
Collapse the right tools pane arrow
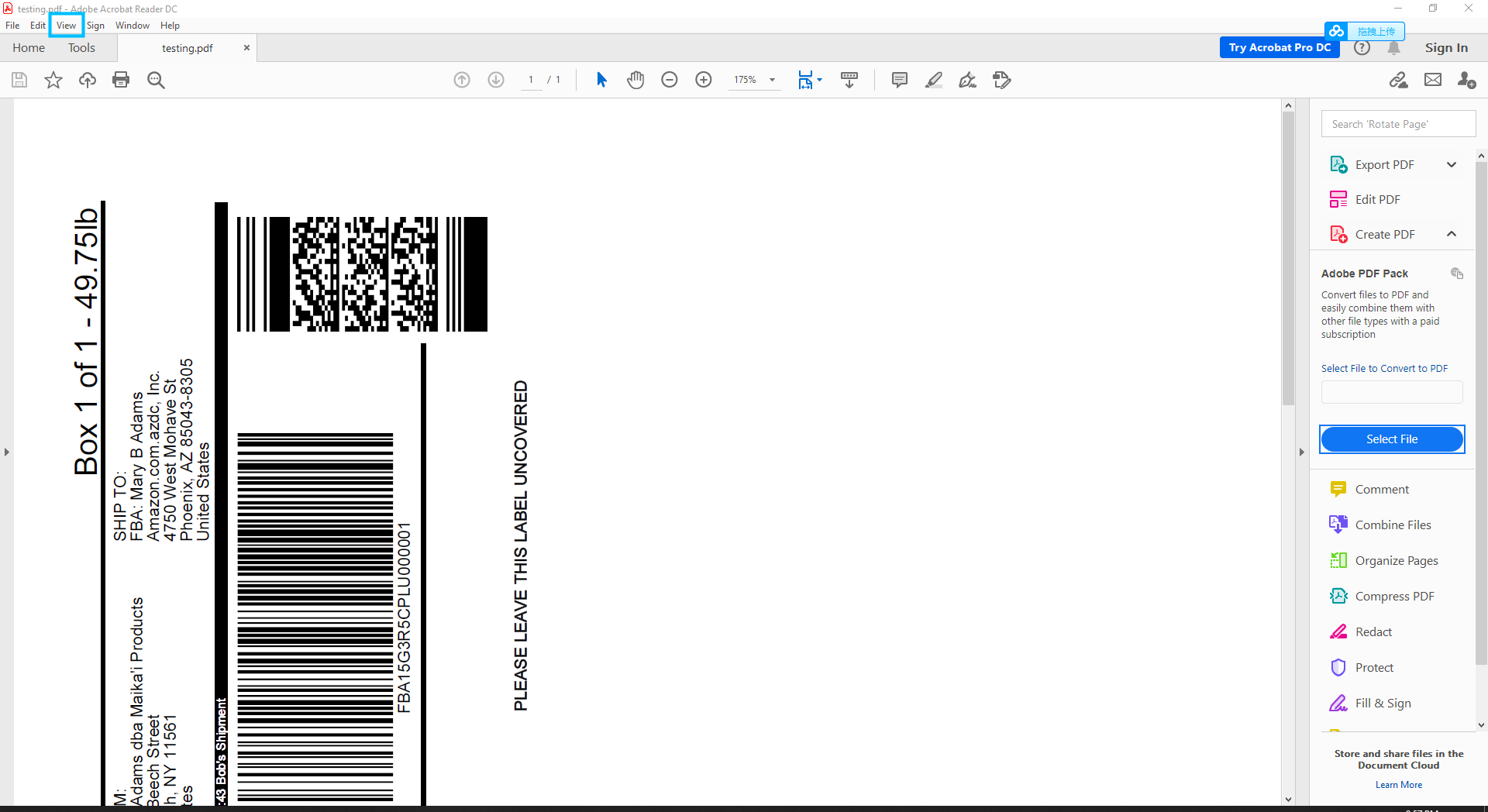point(1302,452)
